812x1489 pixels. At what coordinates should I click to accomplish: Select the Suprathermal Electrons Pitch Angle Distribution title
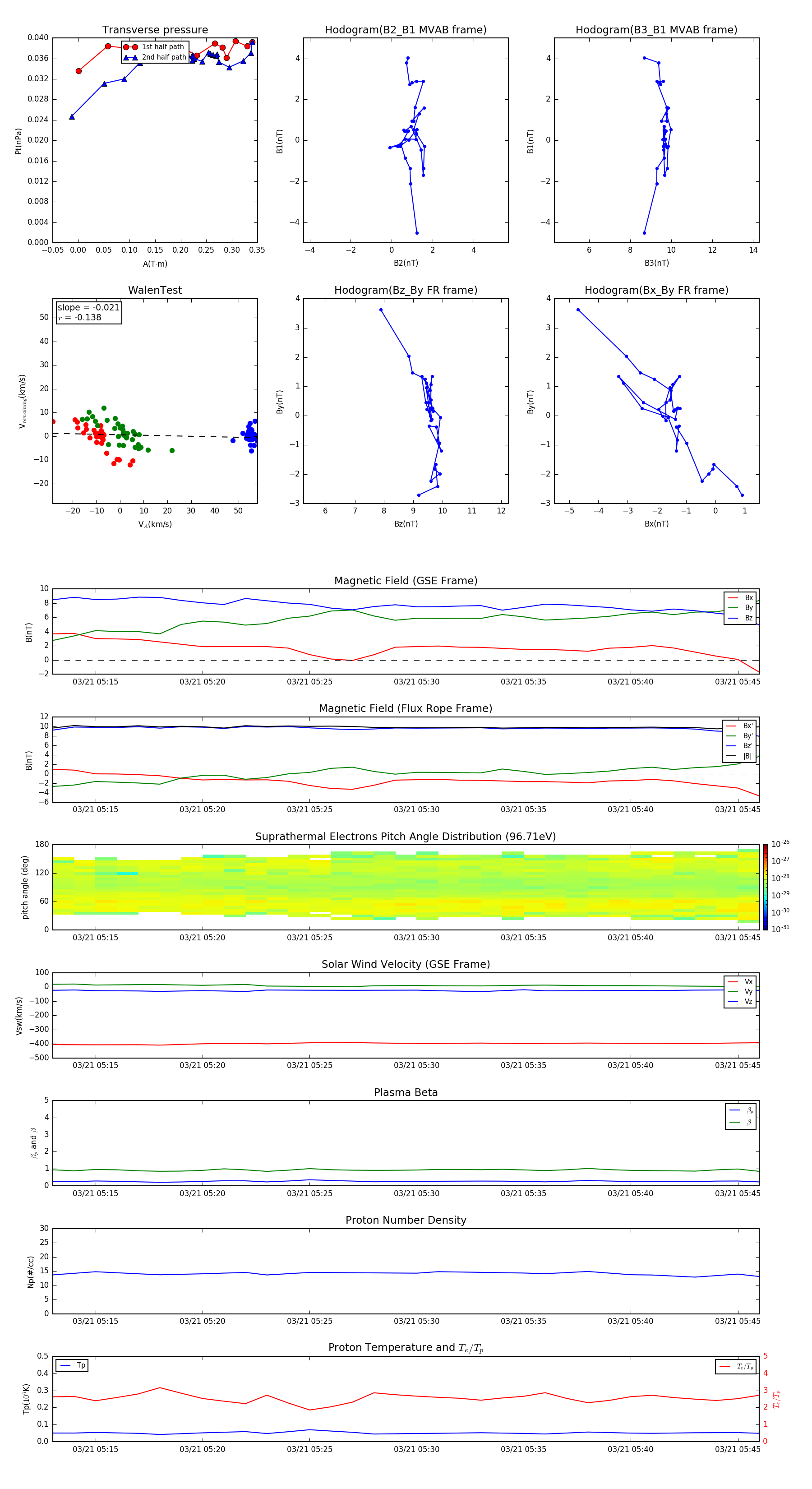tap(406, 837)
